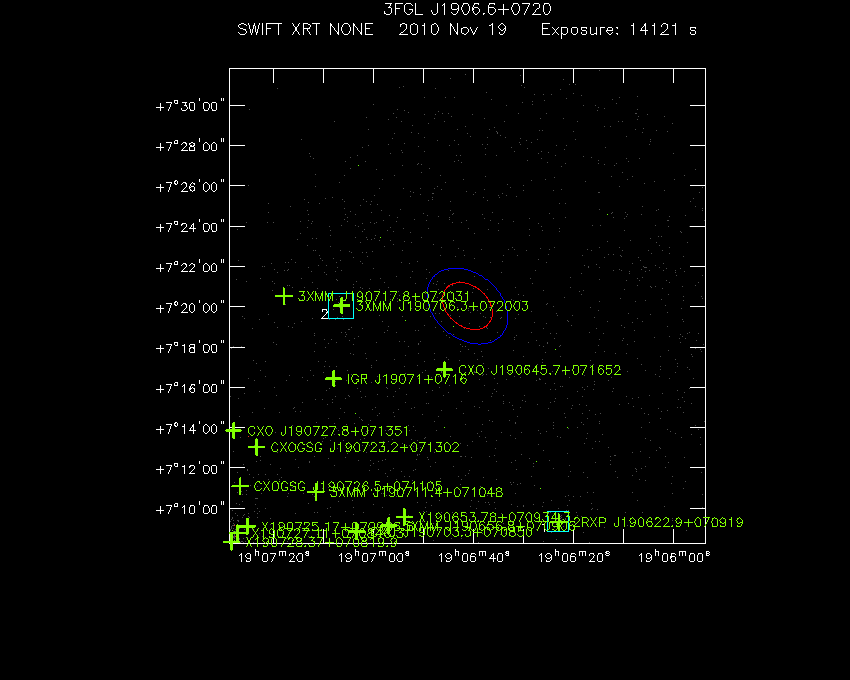
Task: Click the 3XMM J190711.4+071048 cross marker
Action: click(x=316, y=492)
